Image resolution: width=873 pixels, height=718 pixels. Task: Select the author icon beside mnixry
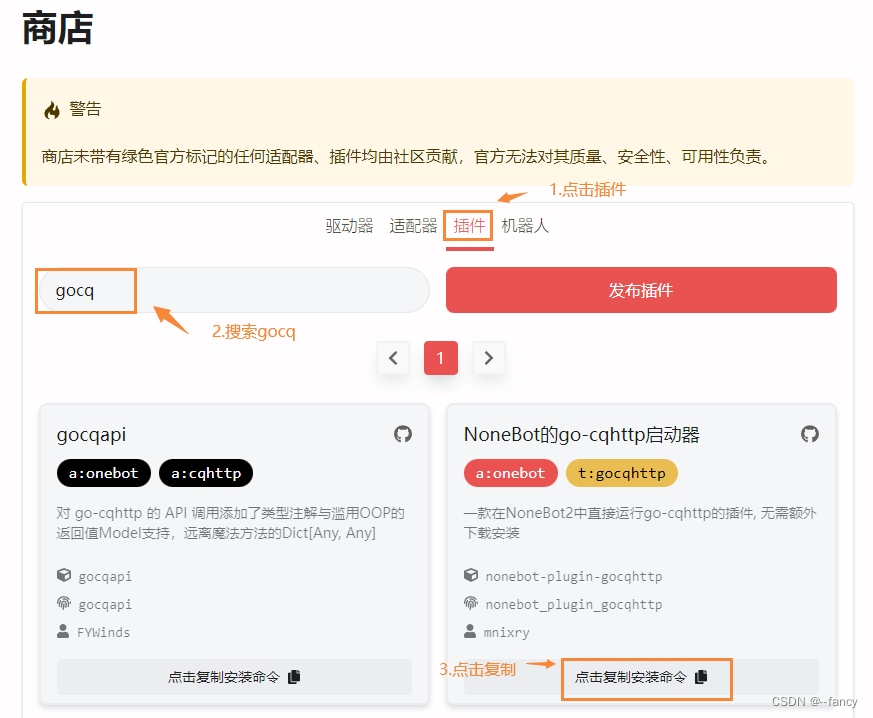470,631
